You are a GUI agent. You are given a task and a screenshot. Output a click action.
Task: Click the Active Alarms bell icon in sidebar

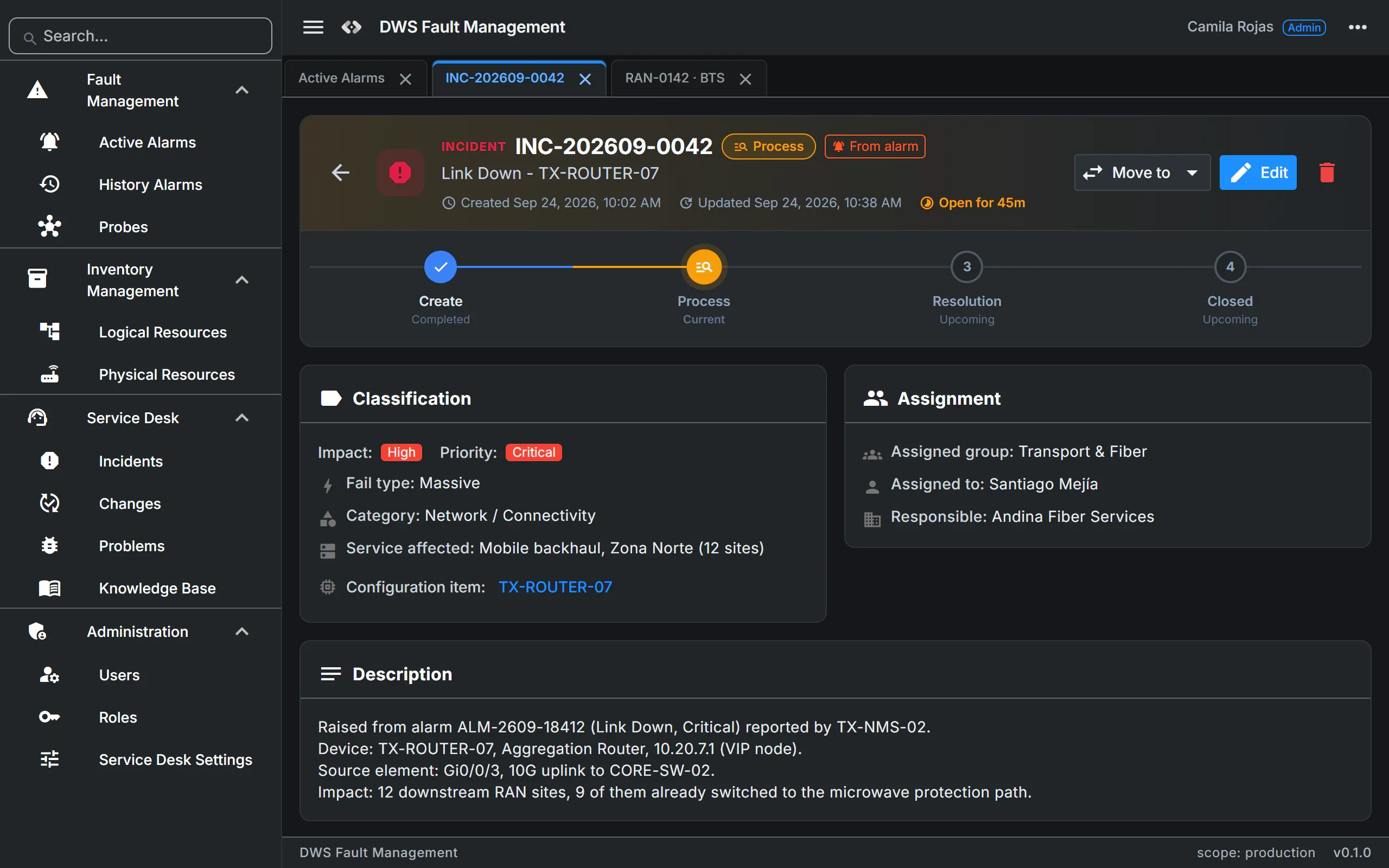click(x=49, y=142)
